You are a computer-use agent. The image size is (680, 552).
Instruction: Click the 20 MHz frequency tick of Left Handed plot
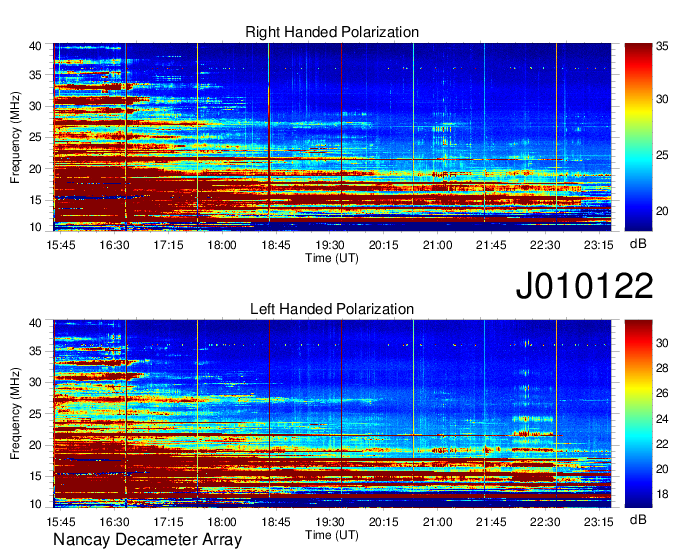pyautogui.click(x=35, y=445)
